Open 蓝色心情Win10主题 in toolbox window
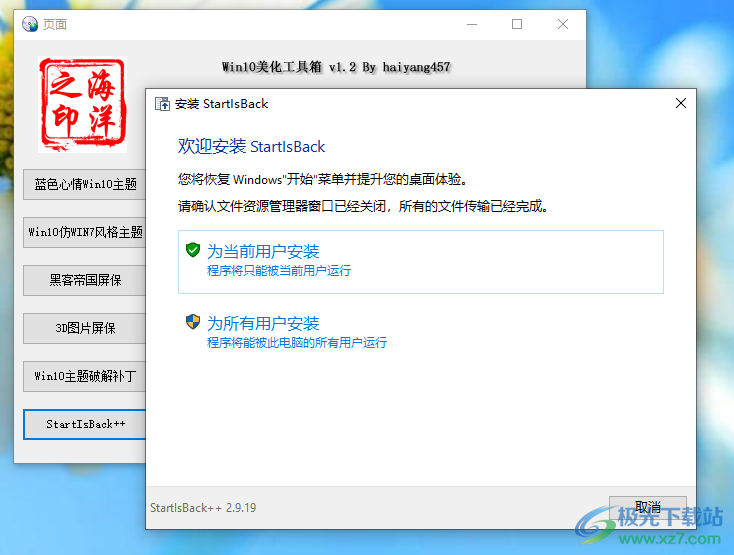This screenshot has height=555, width=734. [85, 184]
